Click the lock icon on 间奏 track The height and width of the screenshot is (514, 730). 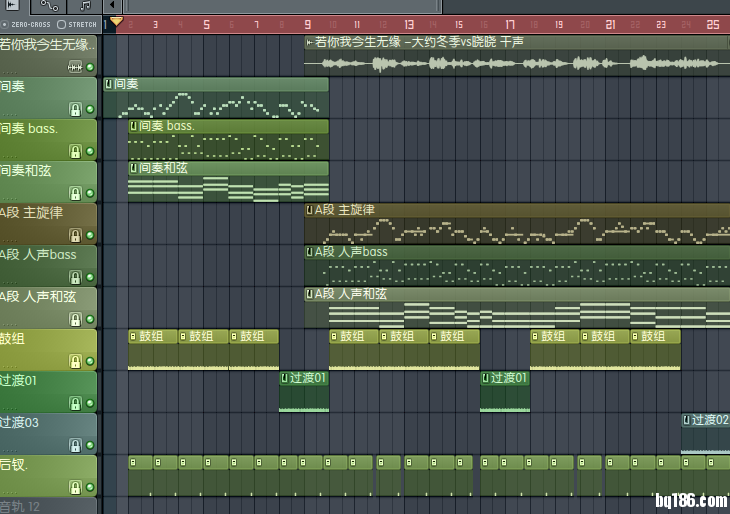(74, 109)
